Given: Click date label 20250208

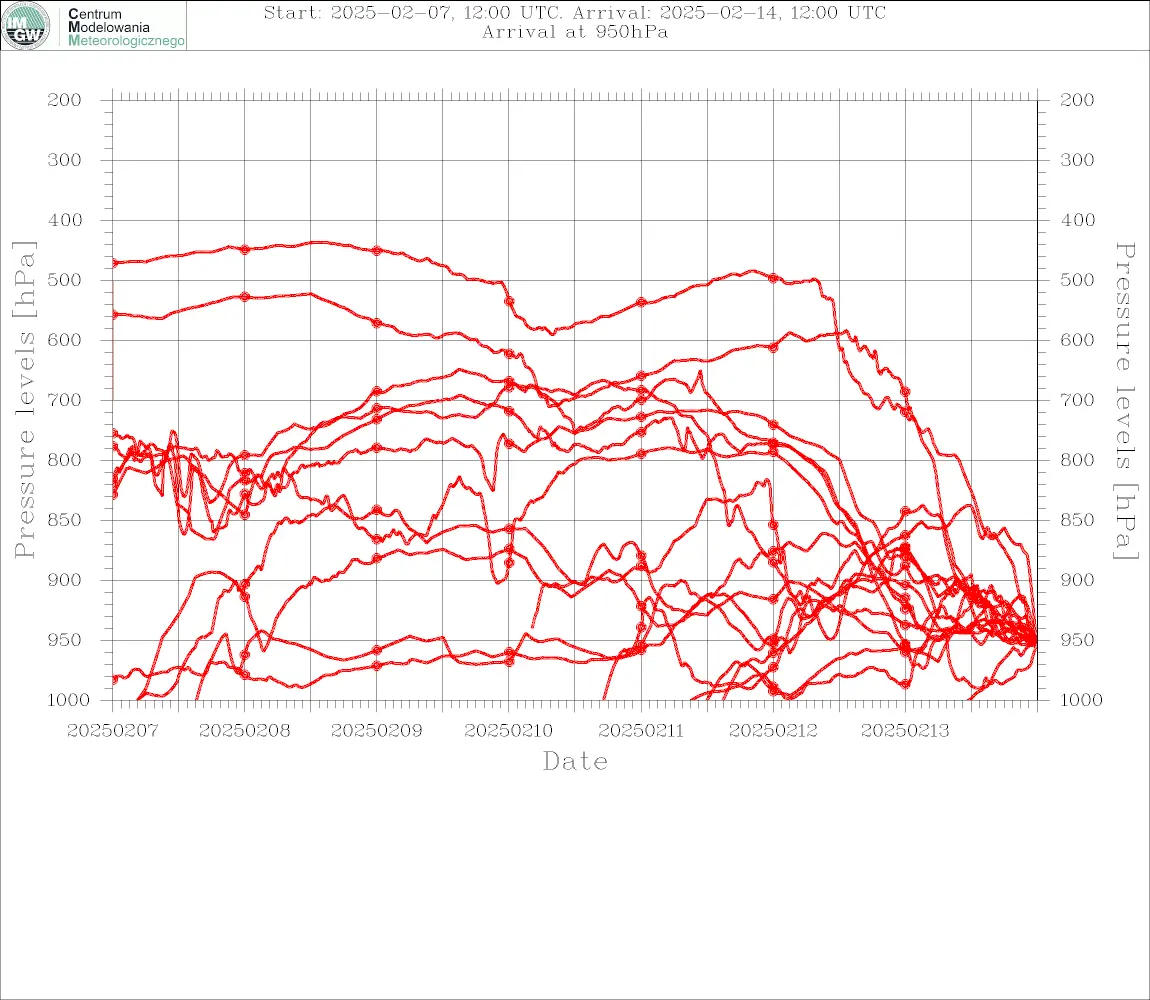Looking at the screenshot, I should (x=244, y=731).
